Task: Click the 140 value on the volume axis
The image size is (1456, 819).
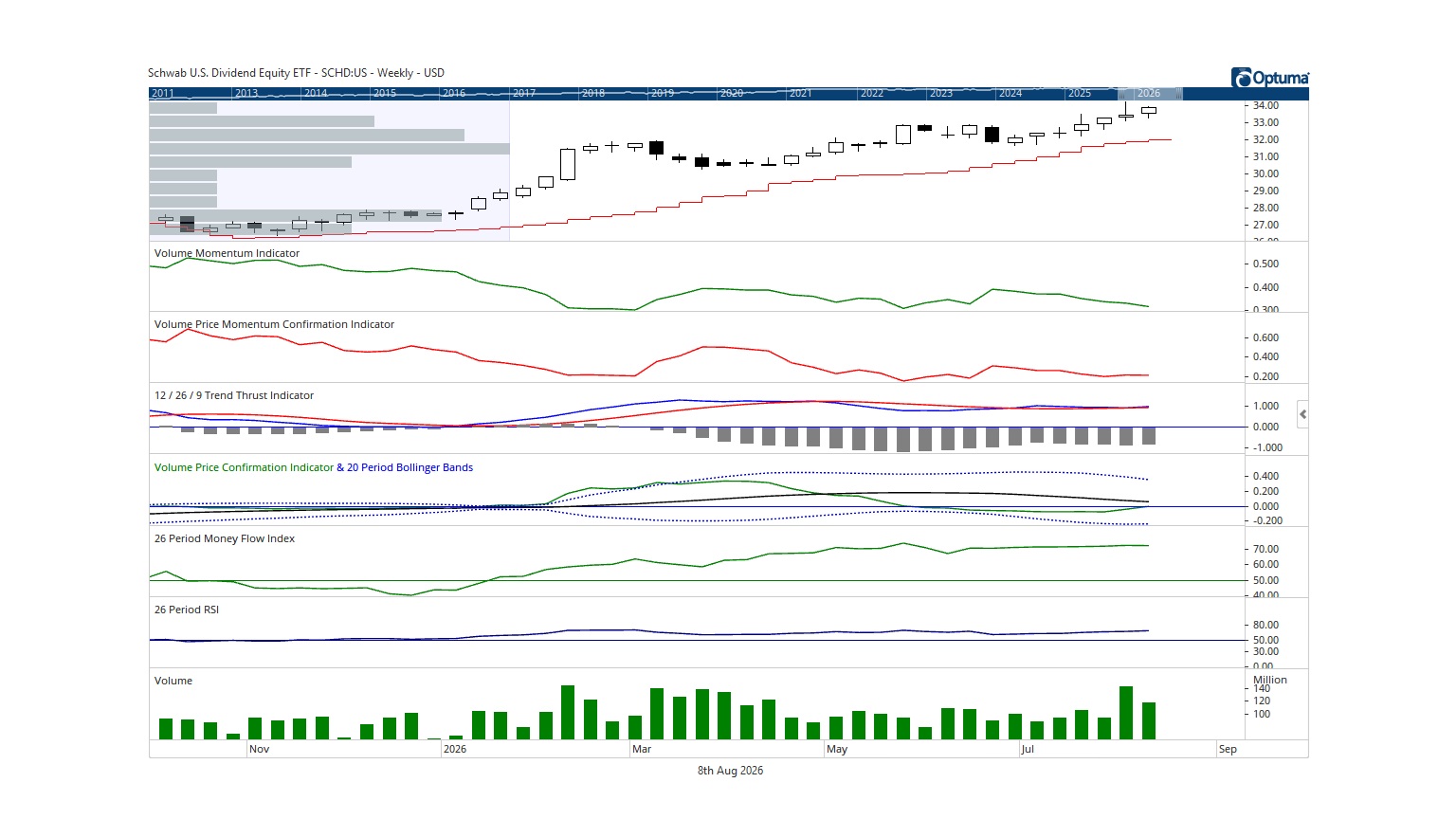Action: click(x=1262, y=689)
